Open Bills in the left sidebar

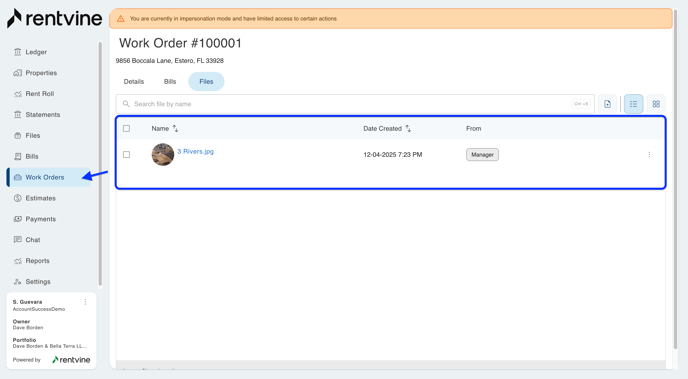coord(32,156)
